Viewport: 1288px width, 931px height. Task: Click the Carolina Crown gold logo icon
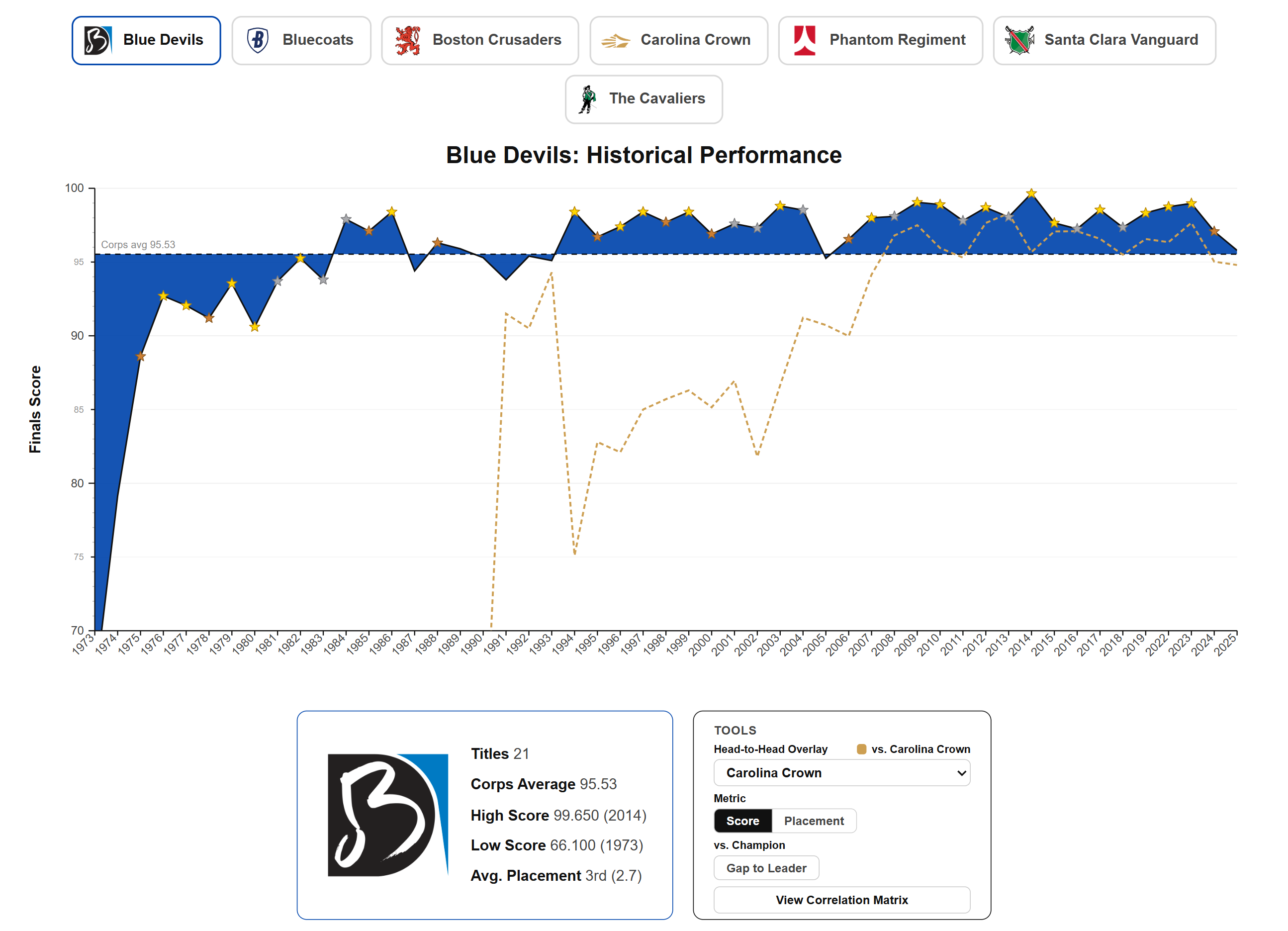[x=616, y=40]
